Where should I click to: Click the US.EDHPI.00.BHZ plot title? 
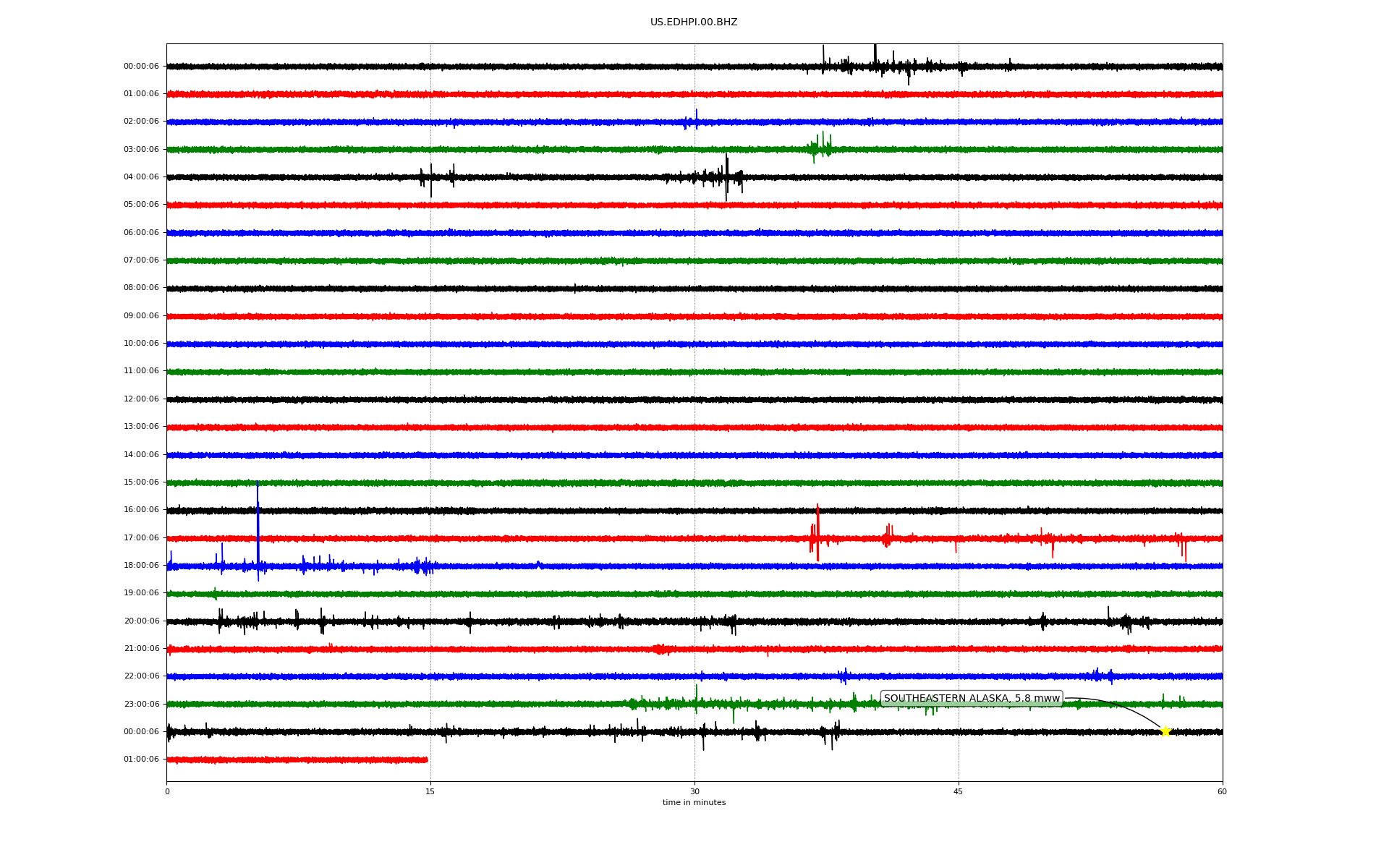(694, 22)
